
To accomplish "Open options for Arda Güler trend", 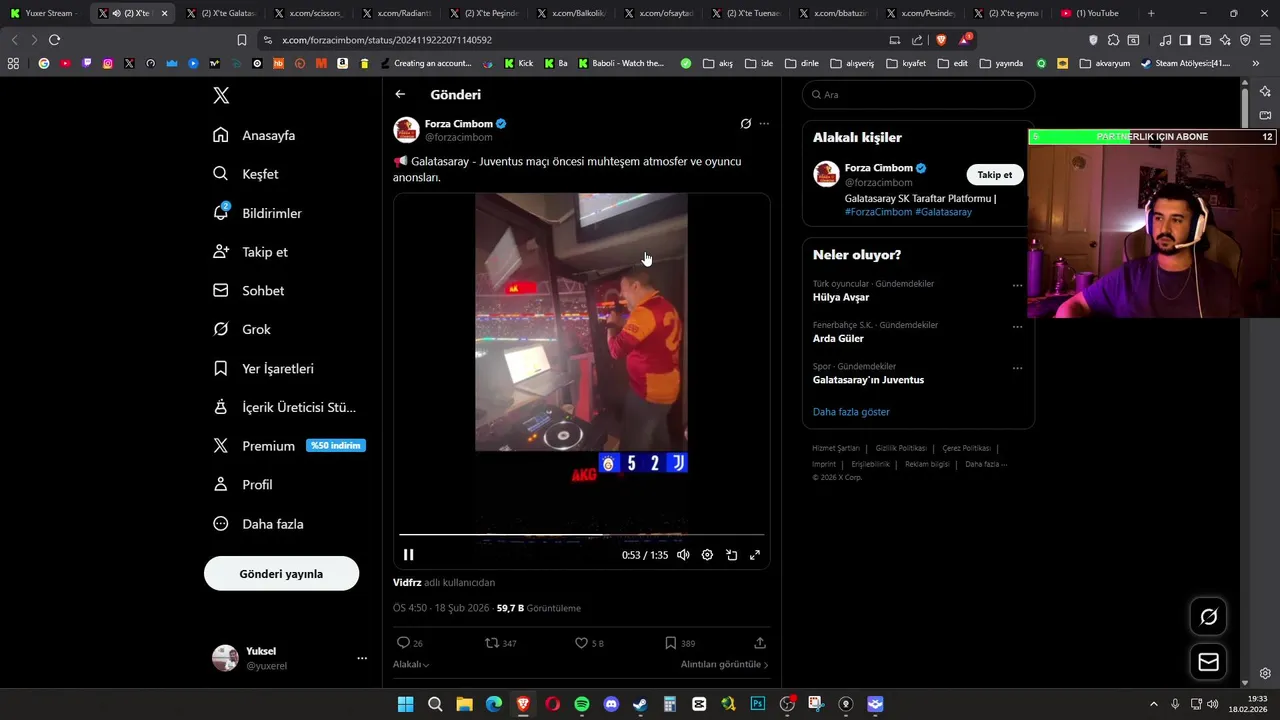I will [x=1017, y=326].
